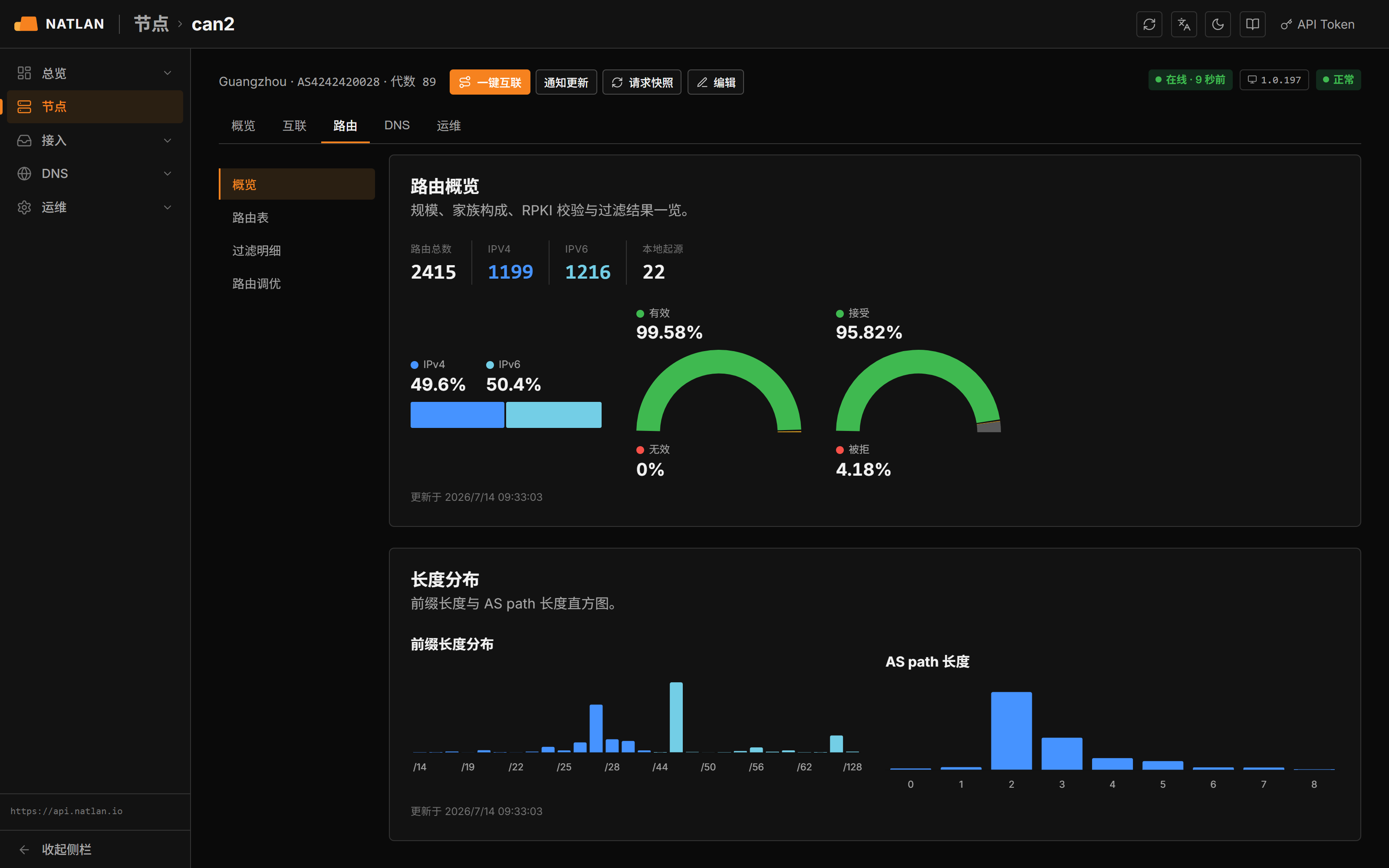The image size is (1389, 868).
Task: Click the 编辑 pencil button
Action: coord(716,82)
